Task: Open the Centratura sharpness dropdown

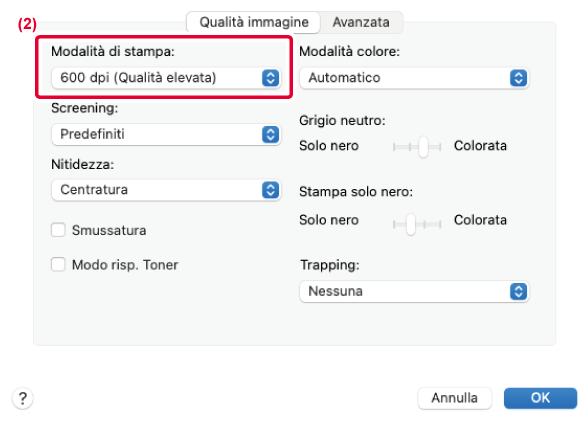Action: tap(166, 190)
